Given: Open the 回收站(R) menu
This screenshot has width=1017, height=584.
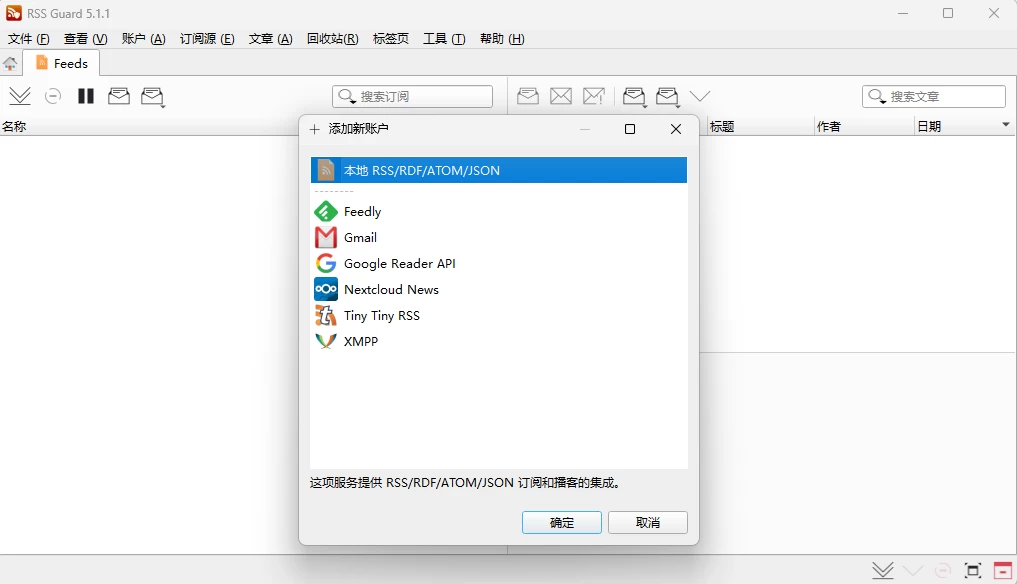Looking at the screenshot, I should coord(333,39).
